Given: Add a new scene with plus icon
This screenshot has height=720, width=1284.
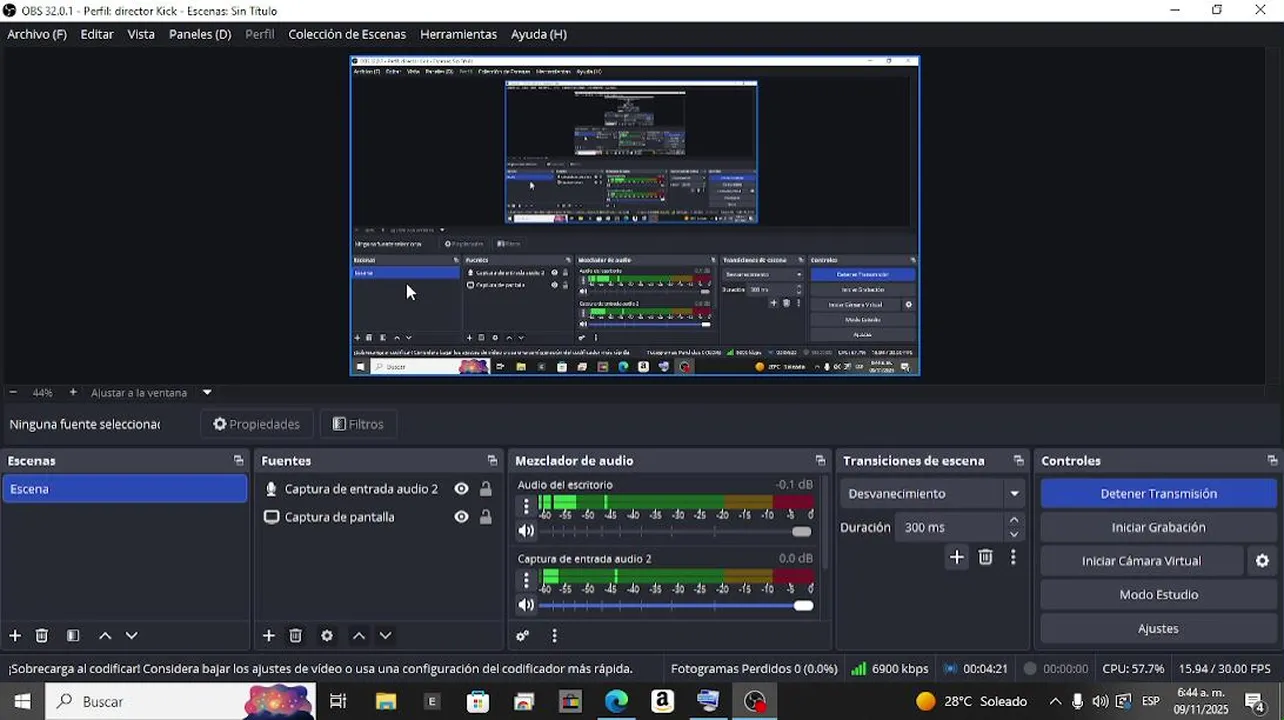Looking at the screenshot, I should pyautogui.click(x=15, y=636).
